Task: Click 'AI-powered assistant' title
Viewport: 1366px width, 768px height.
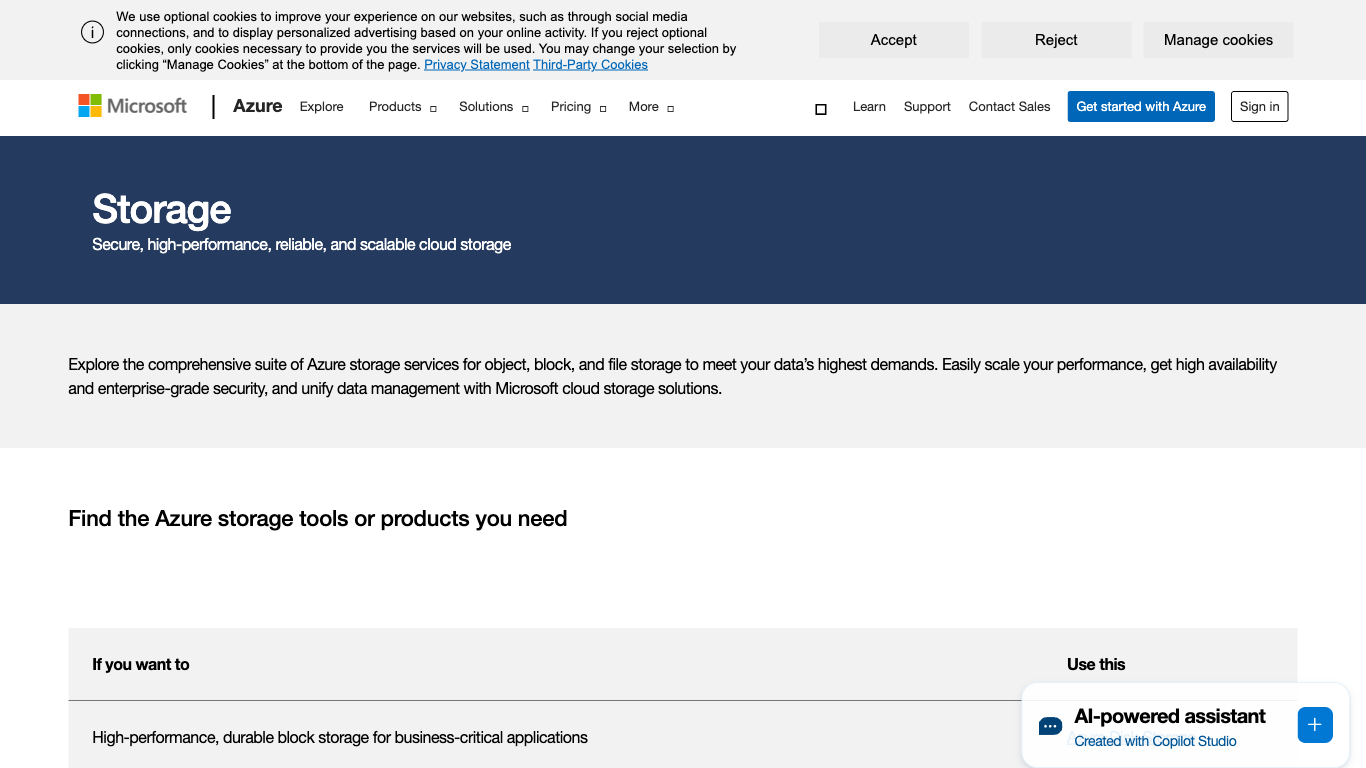Action: [x=1170, y=716]
